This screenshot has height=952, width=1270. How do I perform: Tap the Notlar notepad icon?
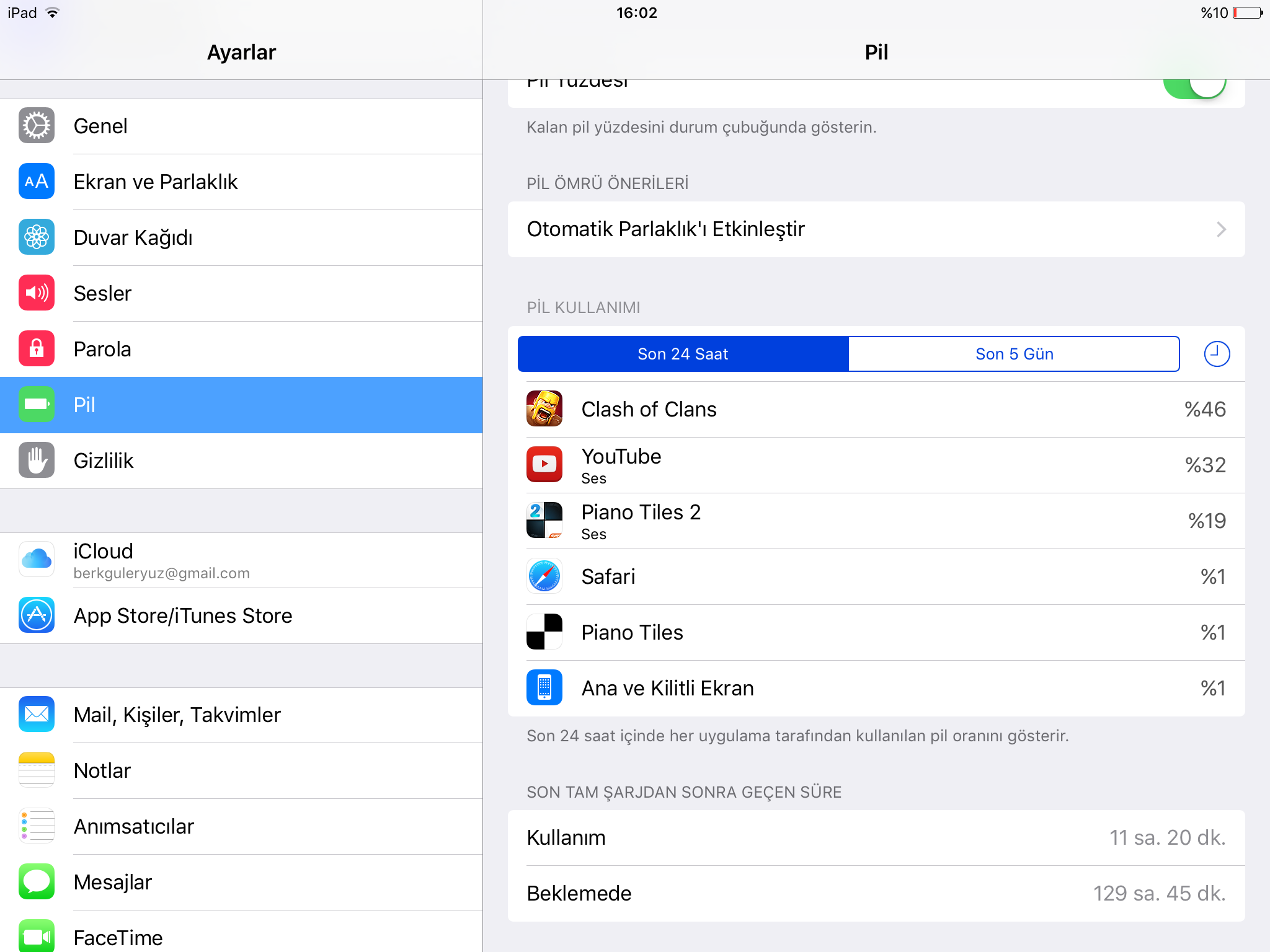(37, 770)
